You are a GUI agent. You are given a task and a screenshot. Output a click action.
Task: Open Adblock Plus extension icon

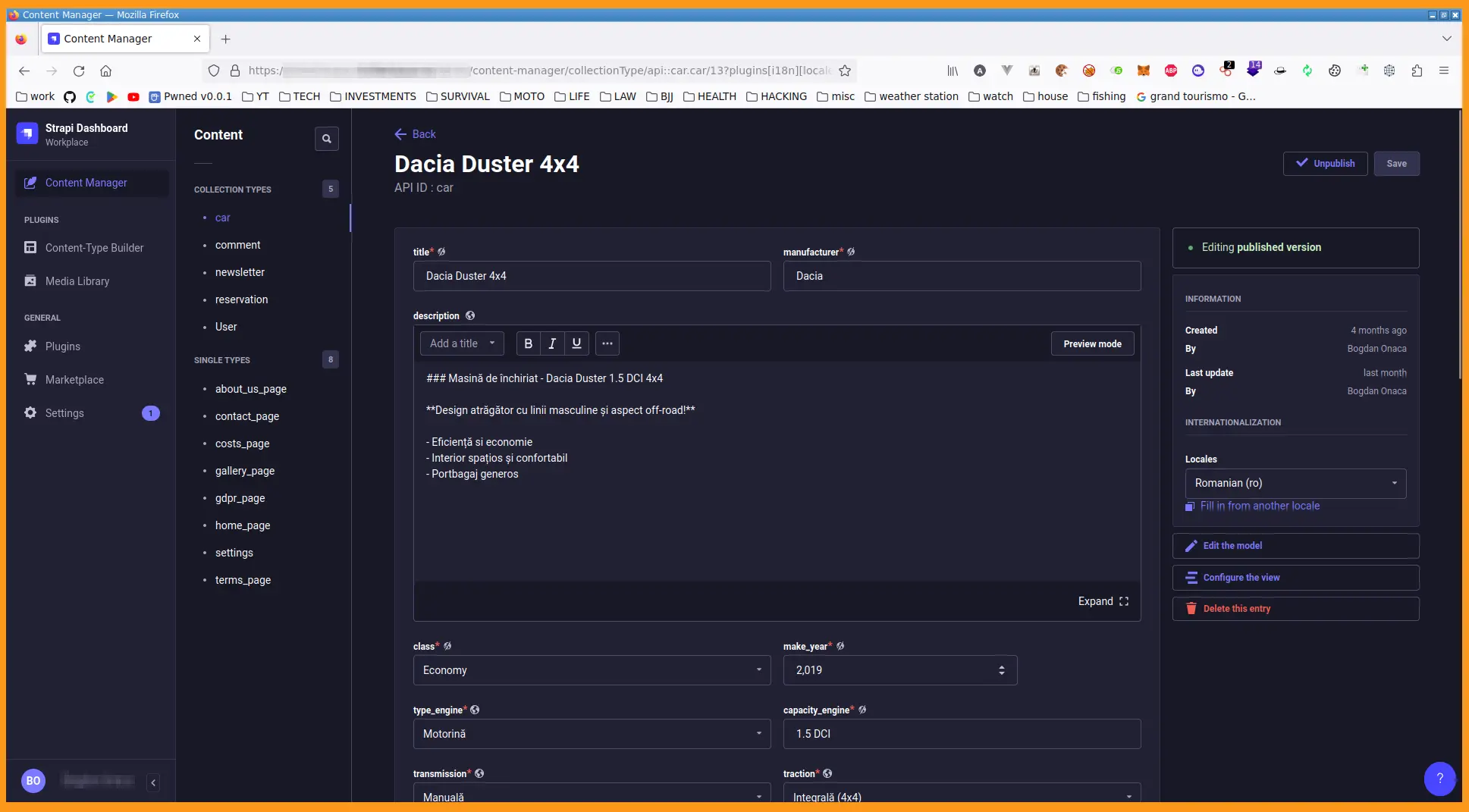tap(1171, 71)
